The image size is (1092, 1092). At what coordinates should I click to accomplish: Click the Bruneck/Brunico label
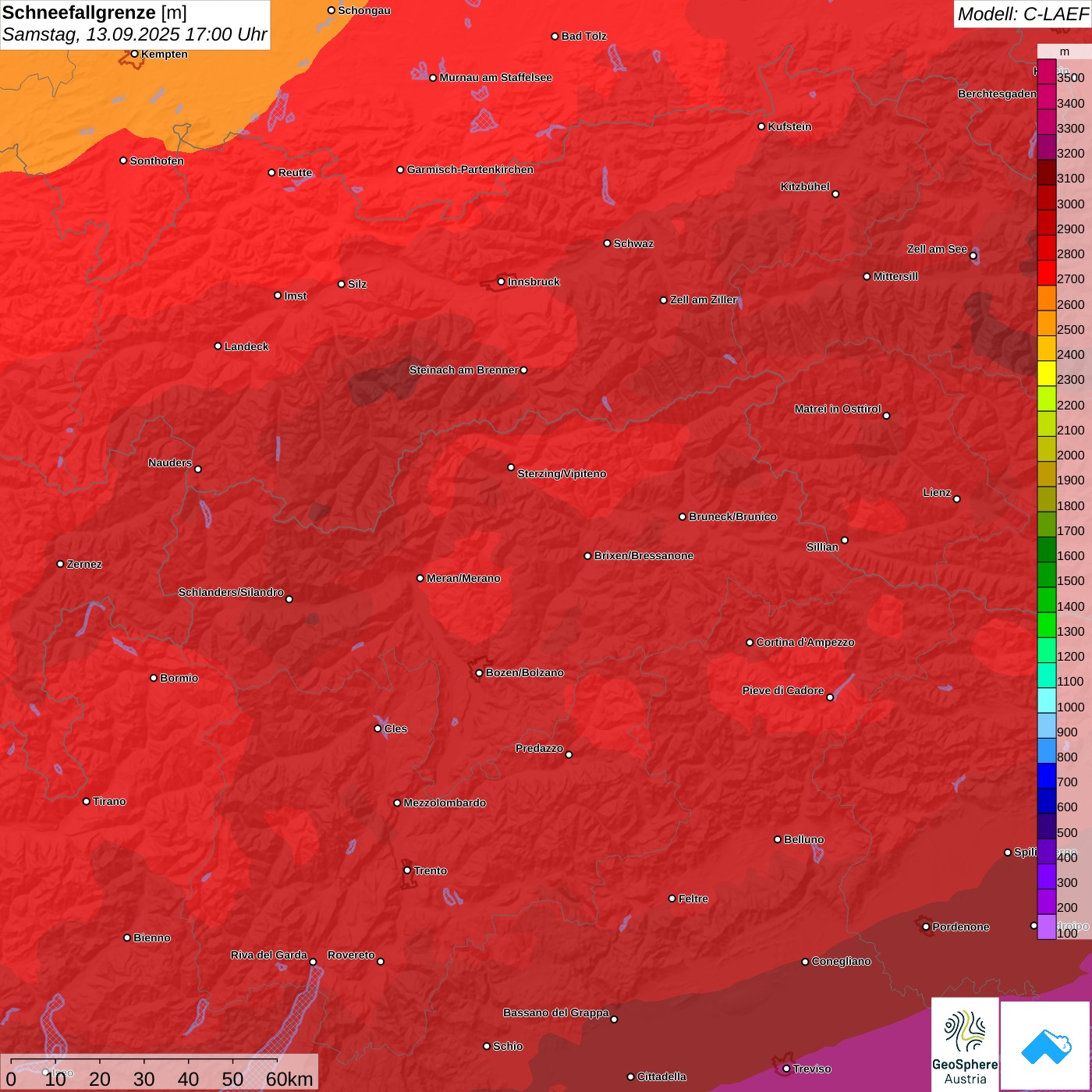[x=732, y=516]
